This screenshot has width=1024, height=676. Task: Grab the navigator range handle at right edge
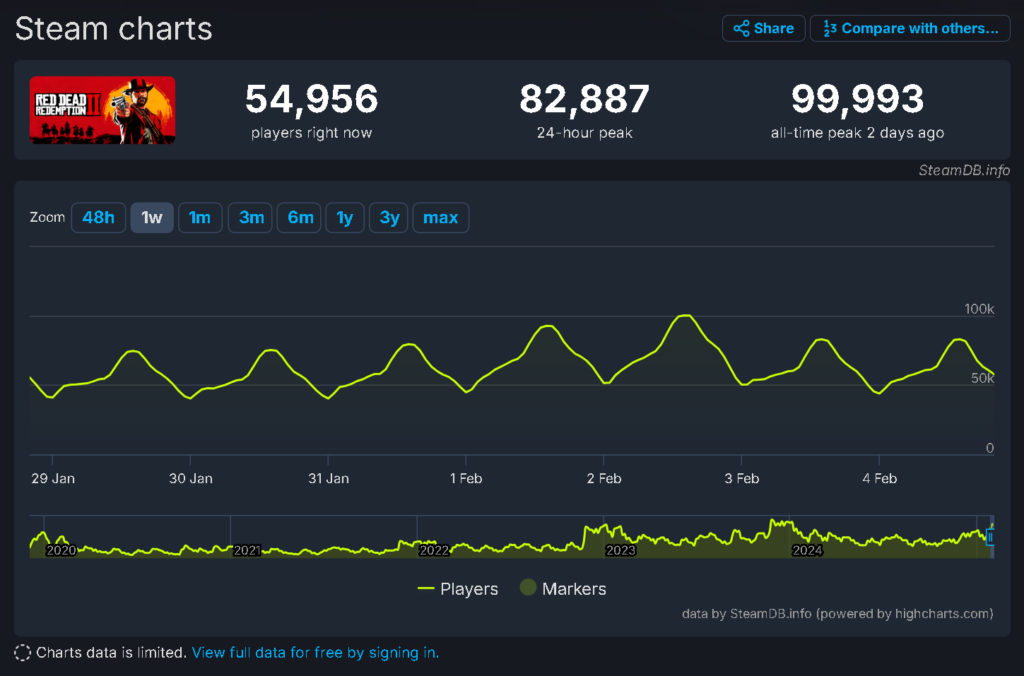point(990,537)
